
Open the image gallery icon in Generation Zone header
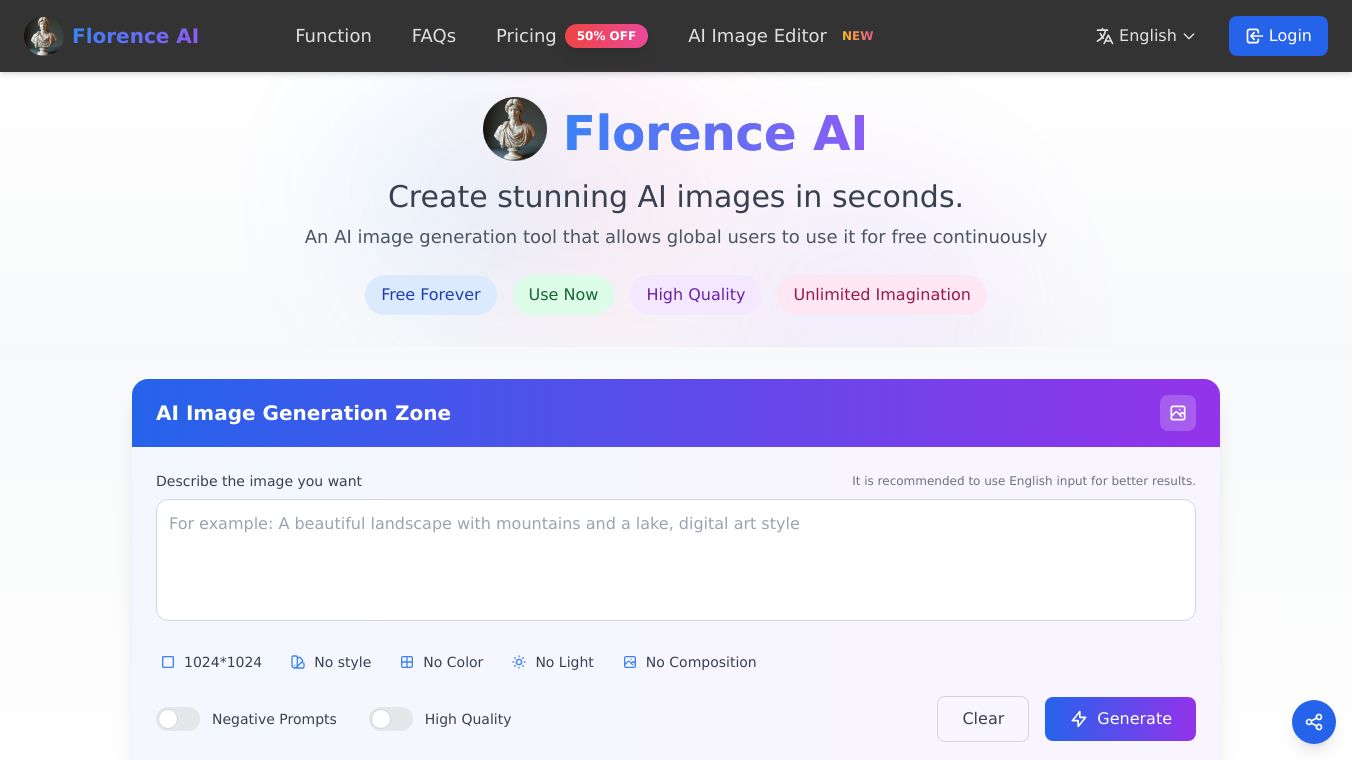(x=1178, y=413)
